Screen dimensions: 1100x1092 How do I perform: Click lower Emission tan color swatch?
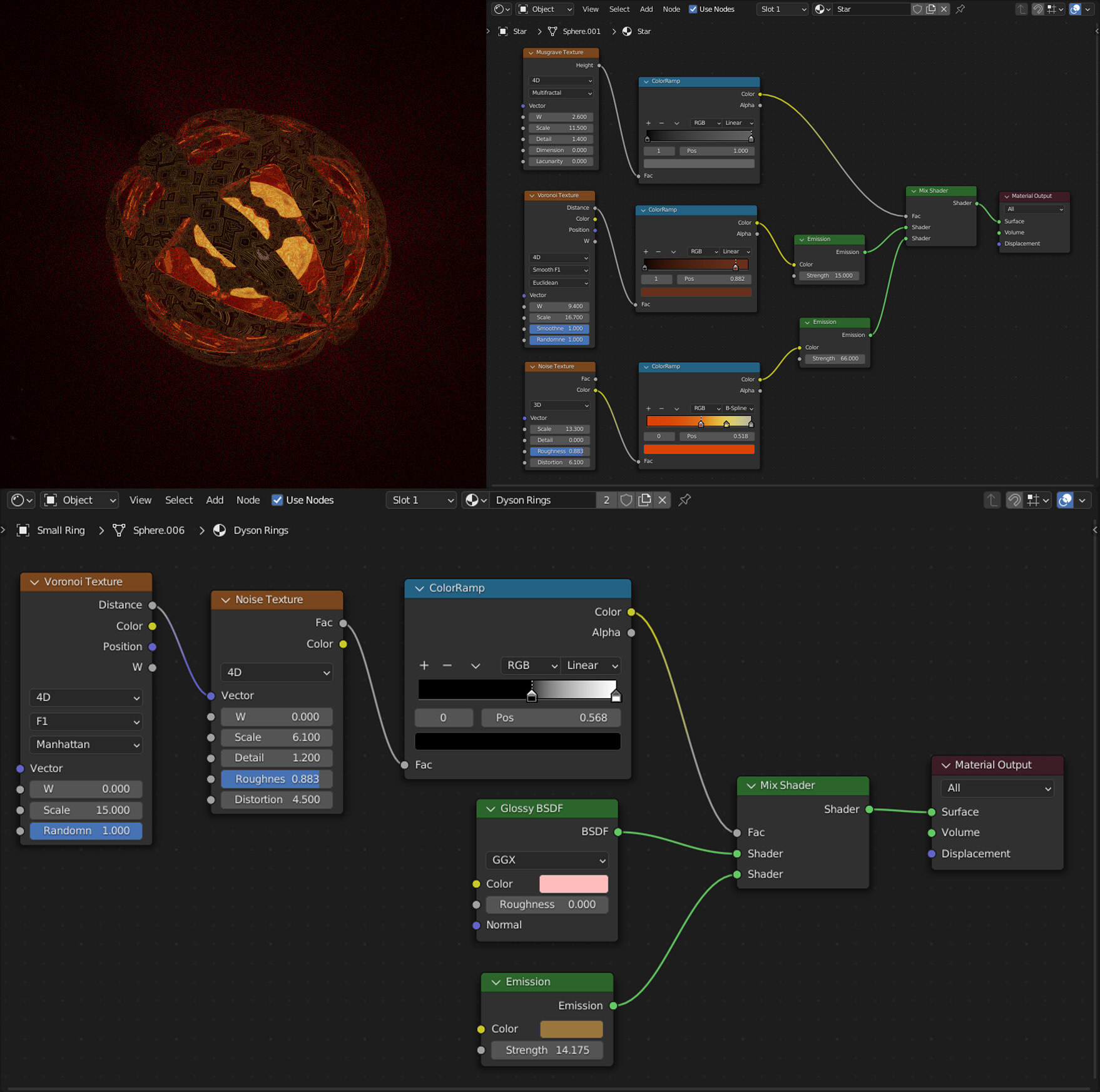click(x=571, y=1029)
